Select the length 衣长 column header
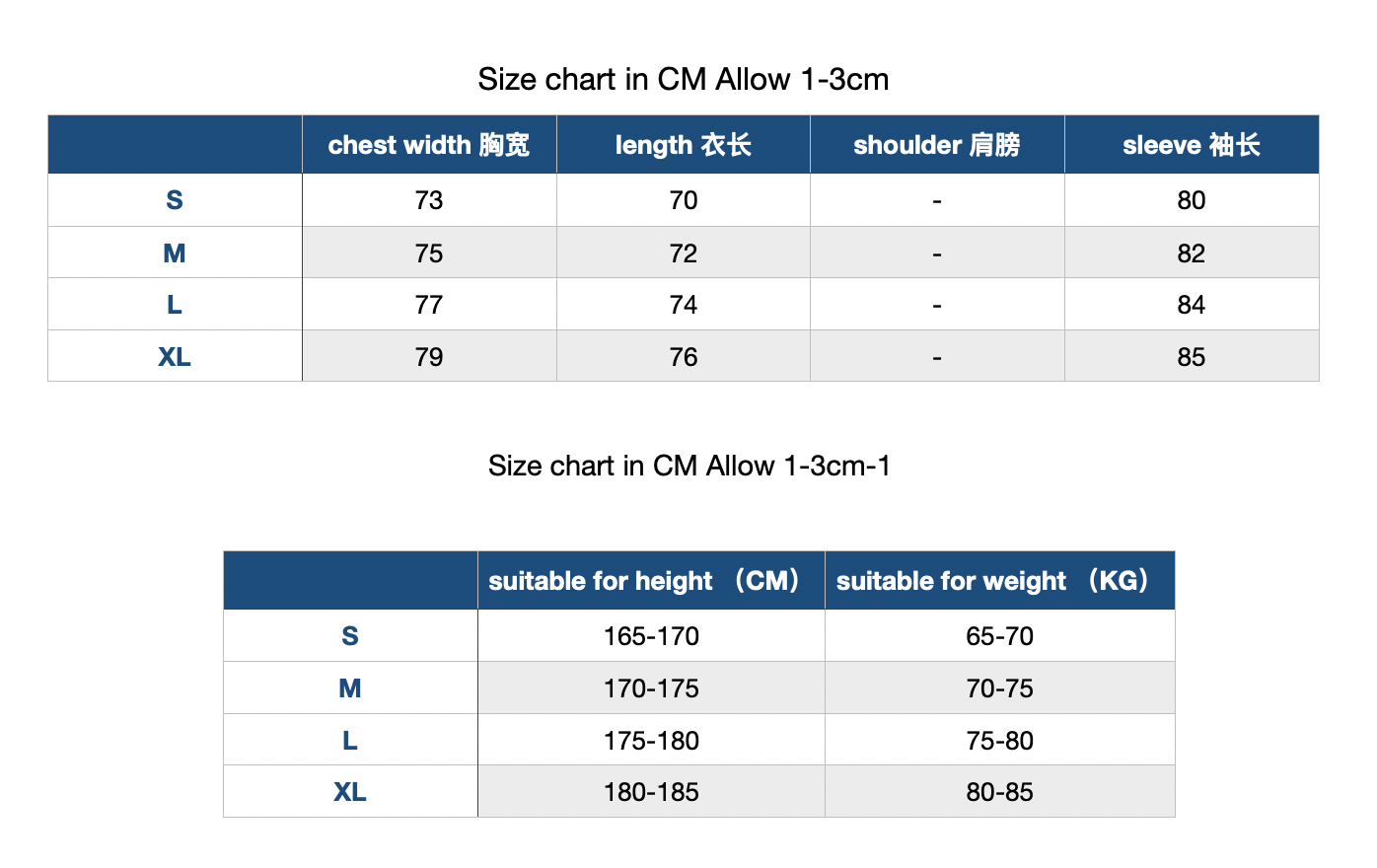 (x=684, y=145)
